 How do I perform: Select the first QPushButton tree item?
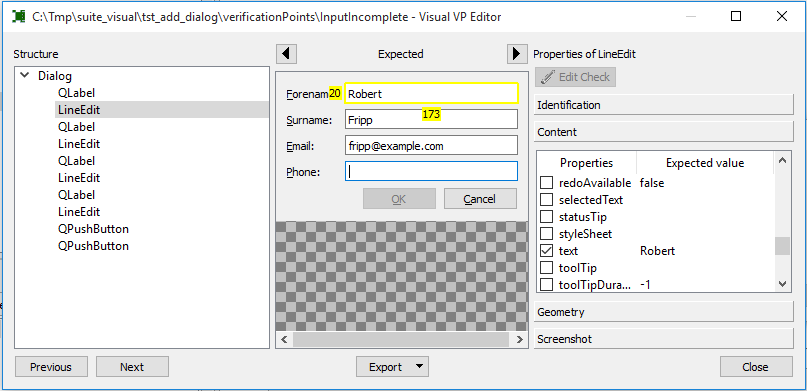pyautogui.click(x=93, y=229)
